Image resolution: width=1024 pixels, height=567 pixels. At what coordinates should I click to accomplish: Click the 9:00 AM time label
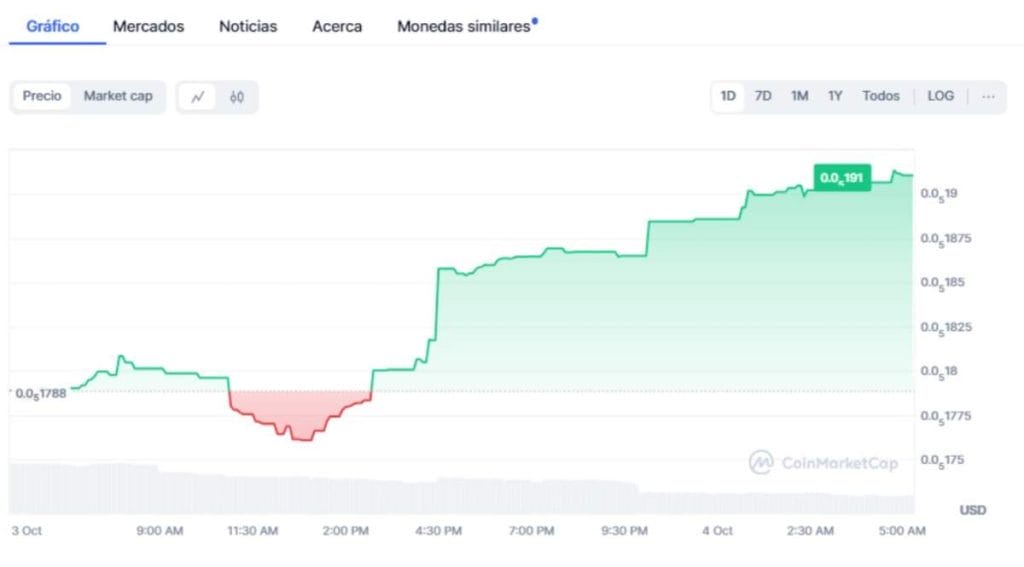click(x=159, y=530)
